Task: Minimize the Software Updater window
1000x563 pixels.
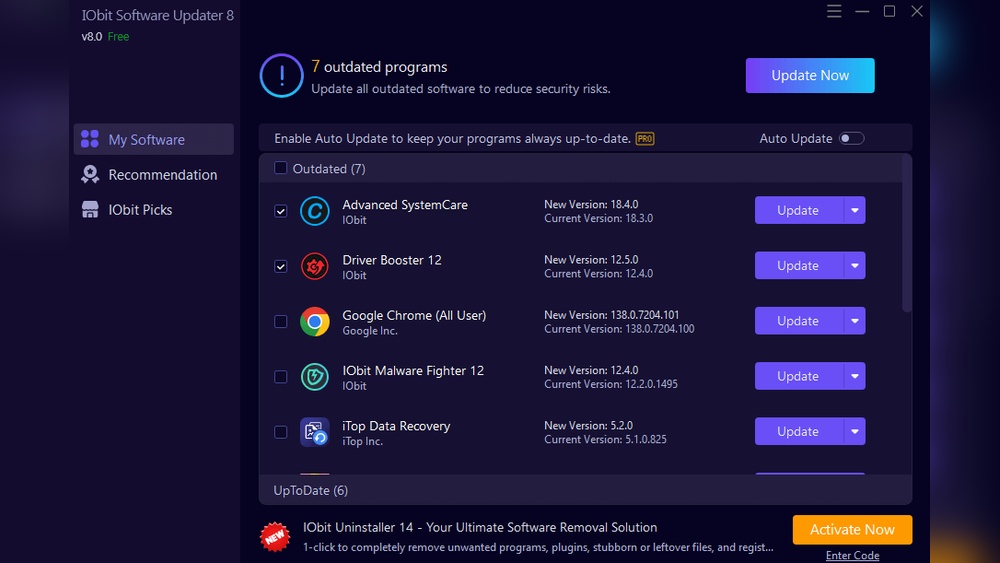Action: tap(862, 11)
